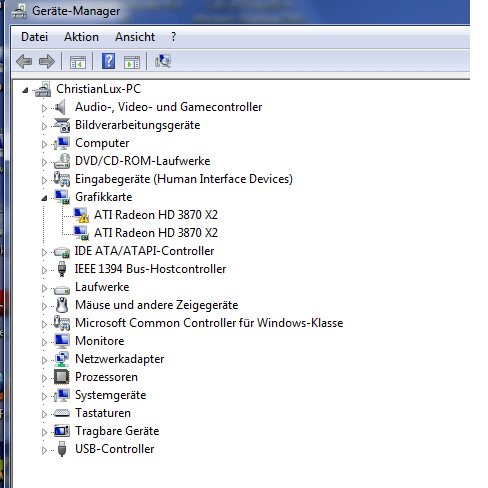Expand the Computer category arrow
The width and height of the screenshot is (488, 488).
click(44, 144)
